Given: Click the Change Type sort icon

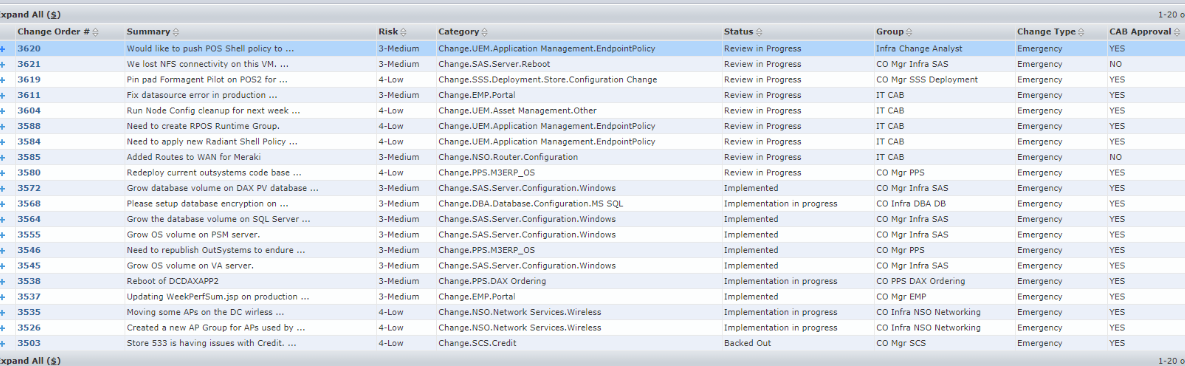Looking at the screenshot, I should 1081,32.
